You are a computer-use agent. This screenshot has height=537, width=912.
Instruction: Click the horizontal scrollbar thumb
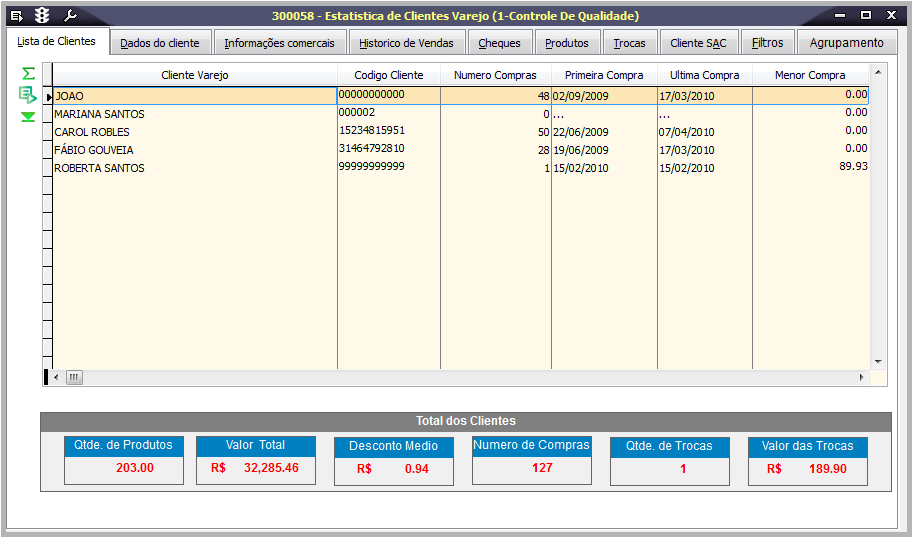(x=74, y=378)
